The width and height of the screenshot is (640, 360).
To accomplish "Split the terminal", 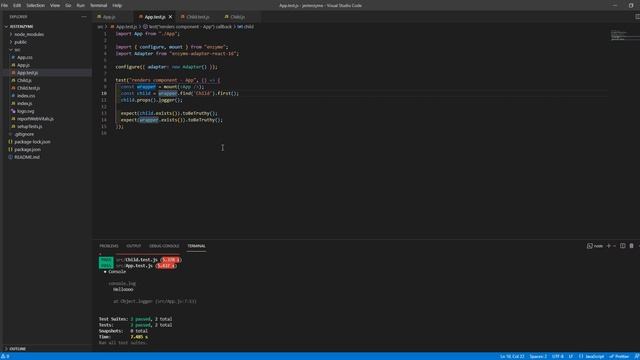I will [x=623, y=246].
